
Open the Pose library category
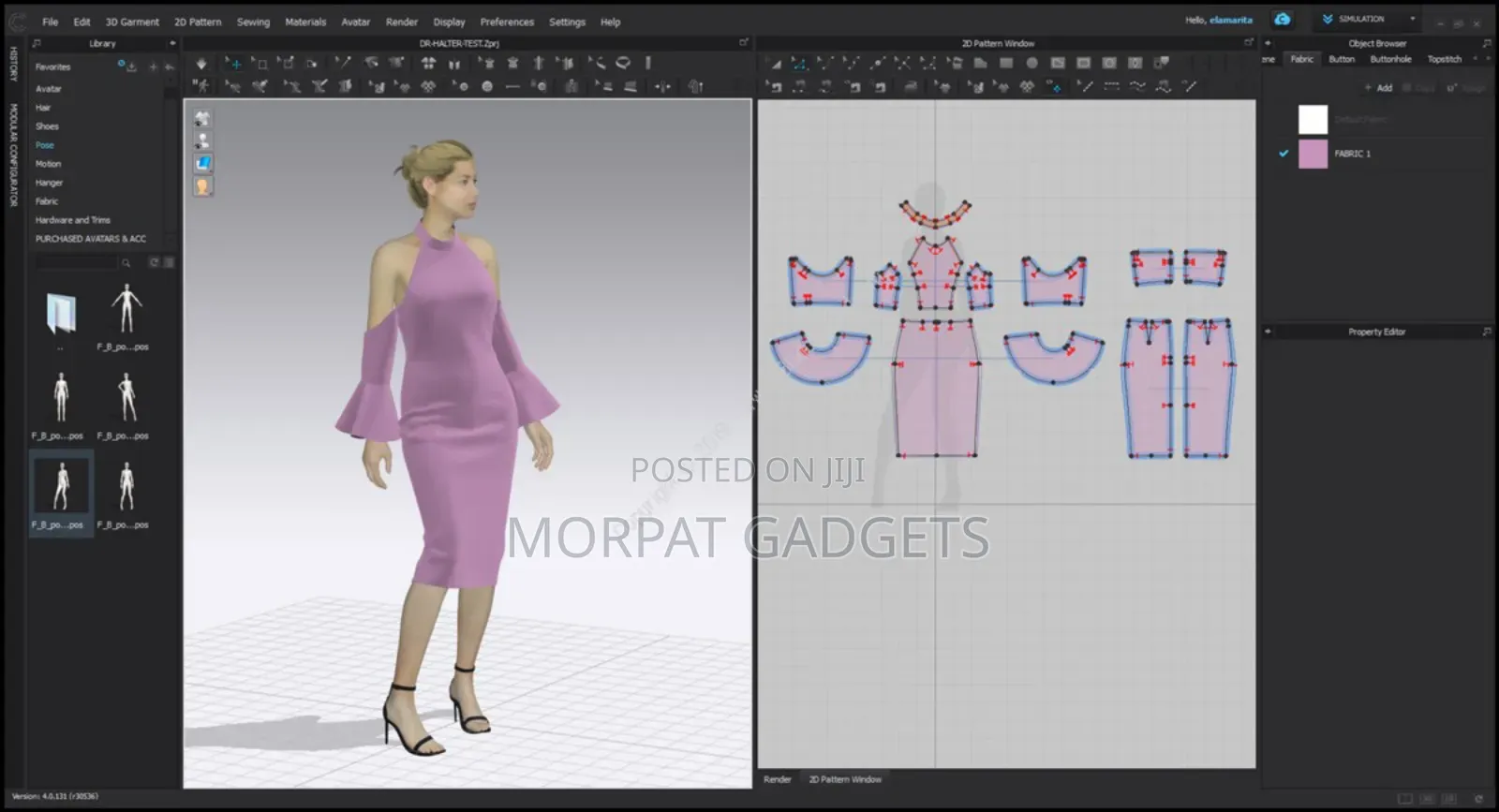pos(45,145)
